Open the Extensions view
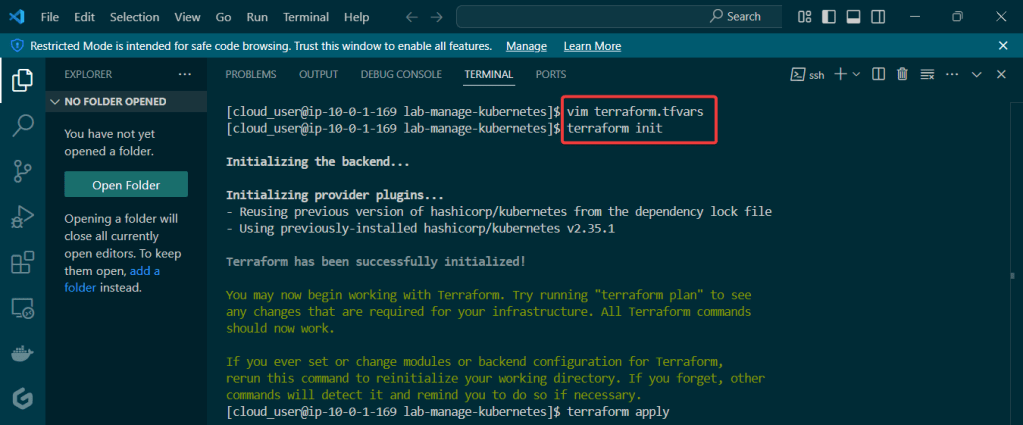This screenshot has width=1023, height=425. click(x=22, y=263)
